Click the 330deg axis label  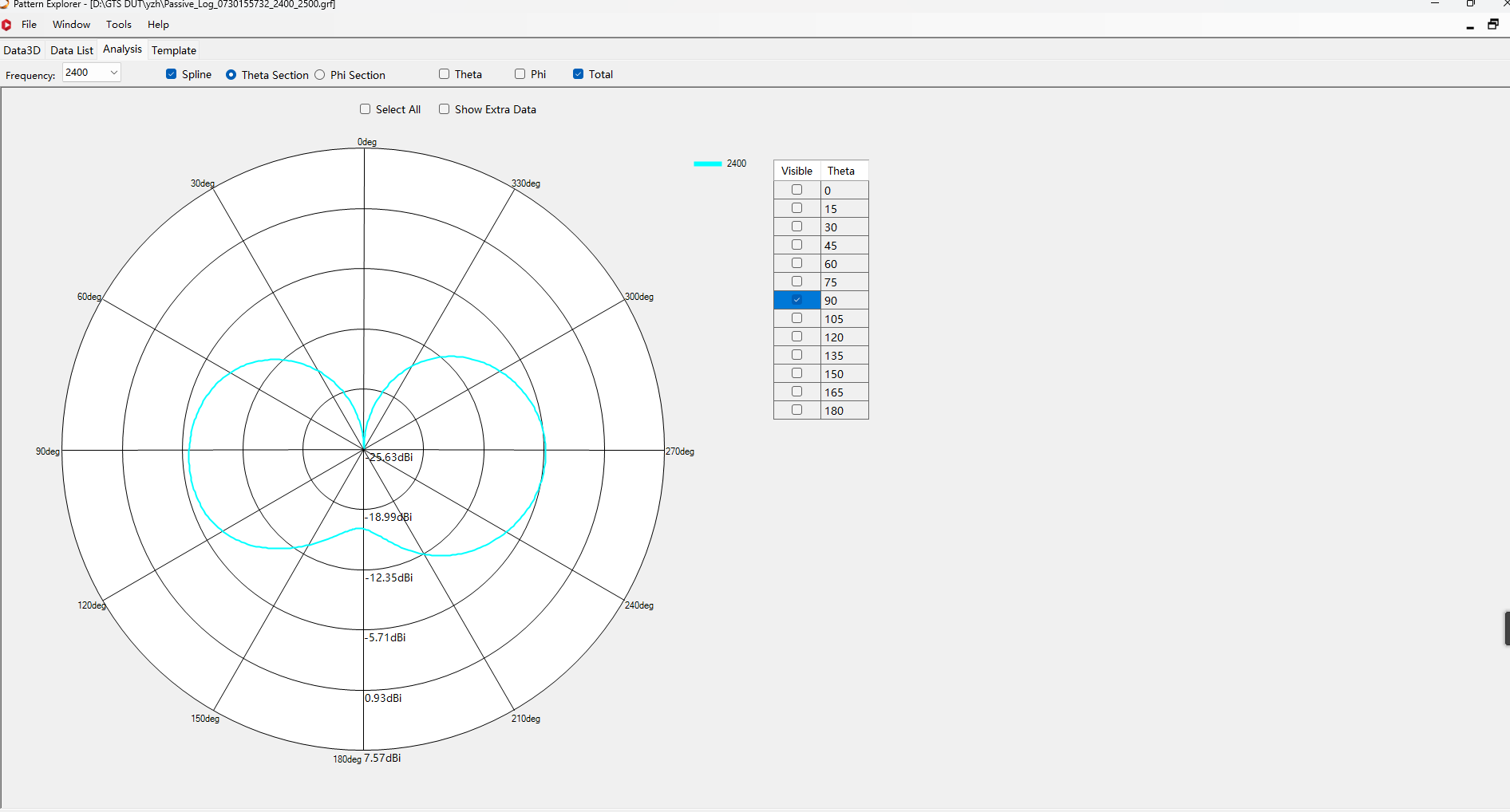tap(526, 183)
